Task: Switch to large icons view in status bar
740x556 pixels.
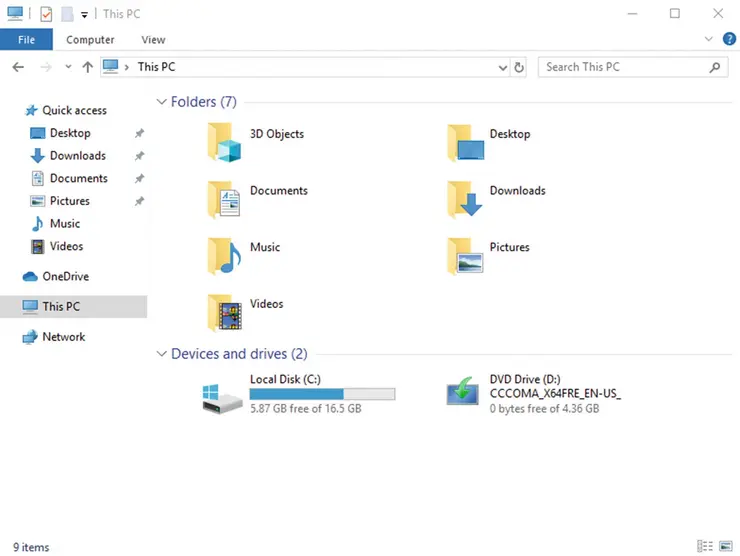Action: click(x=725, y=546)
